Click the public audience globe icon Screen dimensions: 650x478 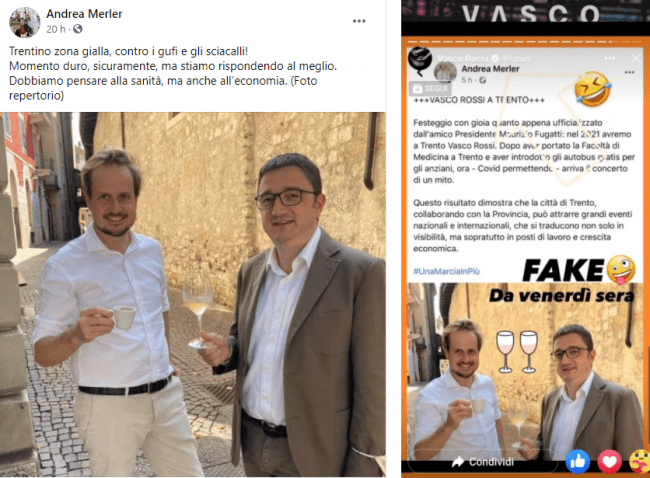pyautogui.click(x=78, y=29)
